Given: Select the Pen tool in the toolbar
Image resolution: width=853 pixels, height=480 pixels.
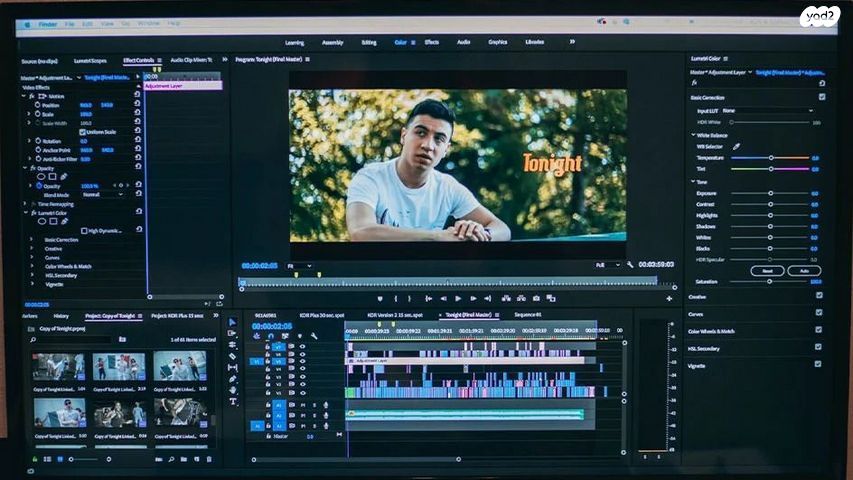Looking at the screenshot, I should pyautogui.click(x=232, y=379).
